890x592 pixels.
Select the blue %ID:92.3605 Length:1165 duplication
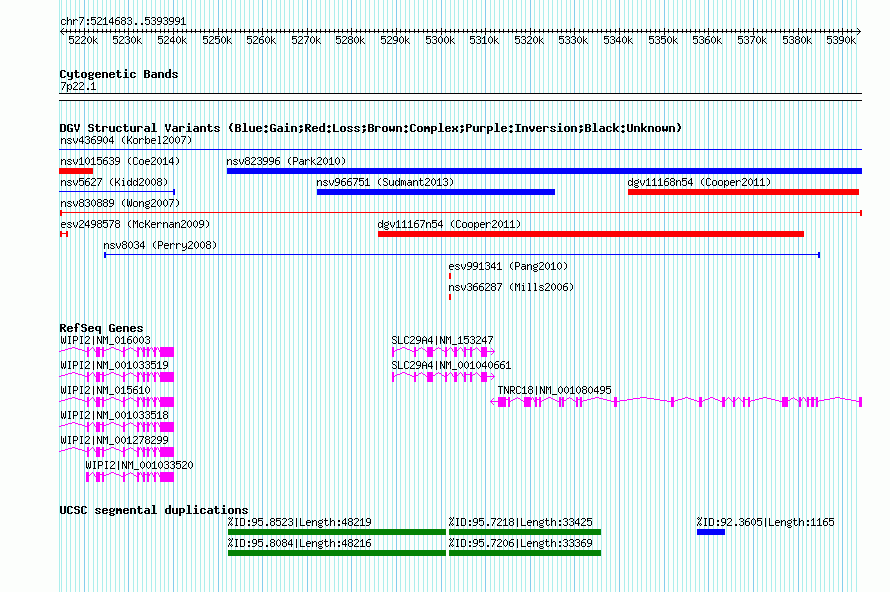click(x=711, y=532)
